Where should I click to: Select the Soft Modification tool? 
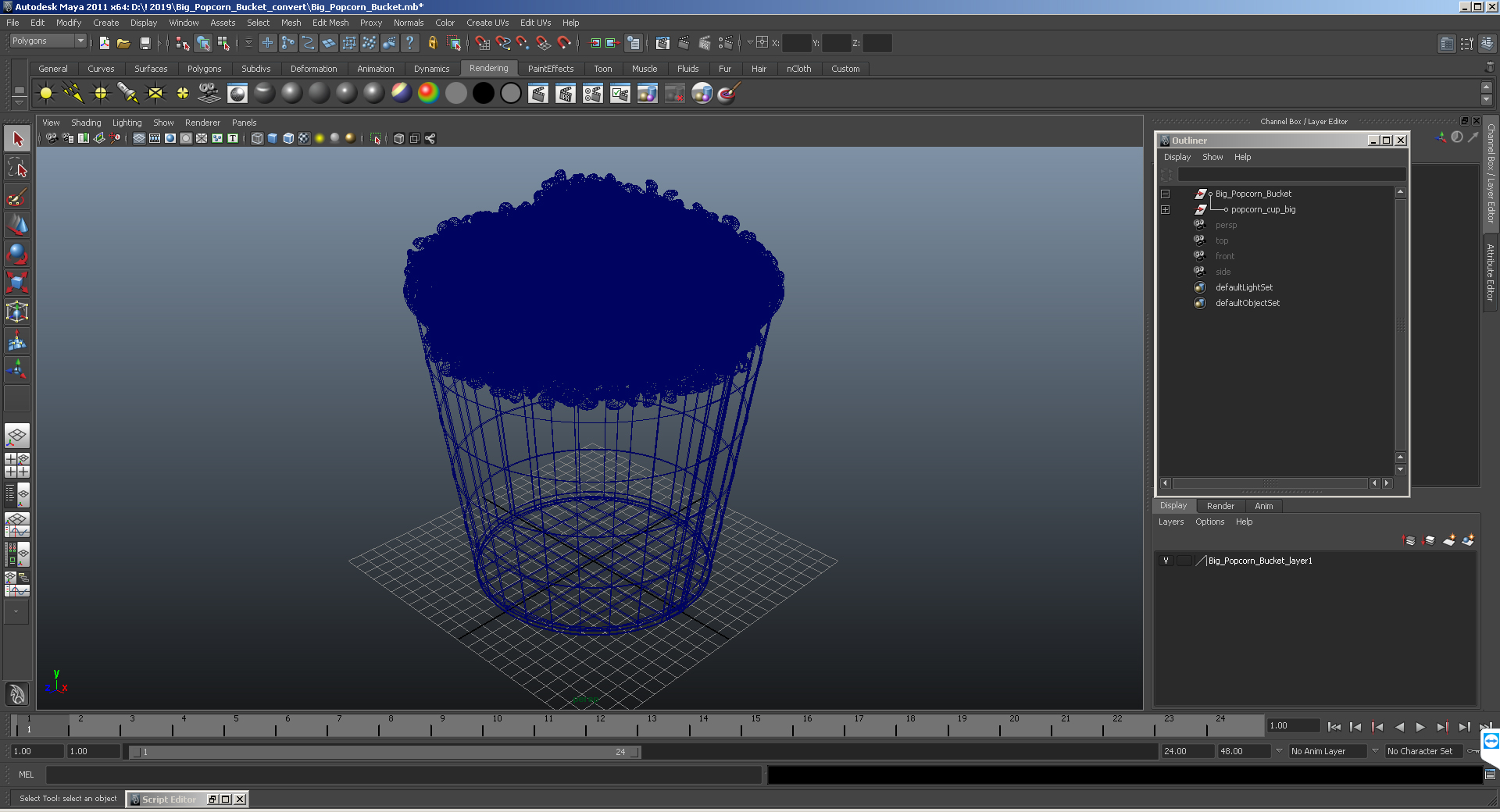pos(17,340)
